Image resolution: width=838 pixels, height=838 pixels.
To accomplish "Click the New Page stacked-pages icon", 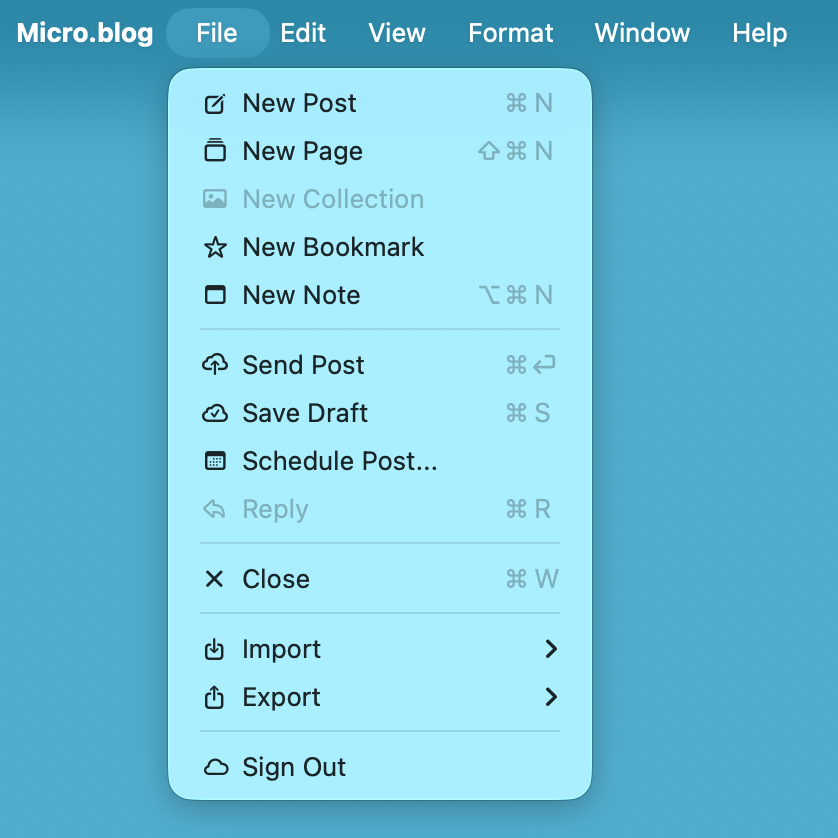I will (215, 150).
